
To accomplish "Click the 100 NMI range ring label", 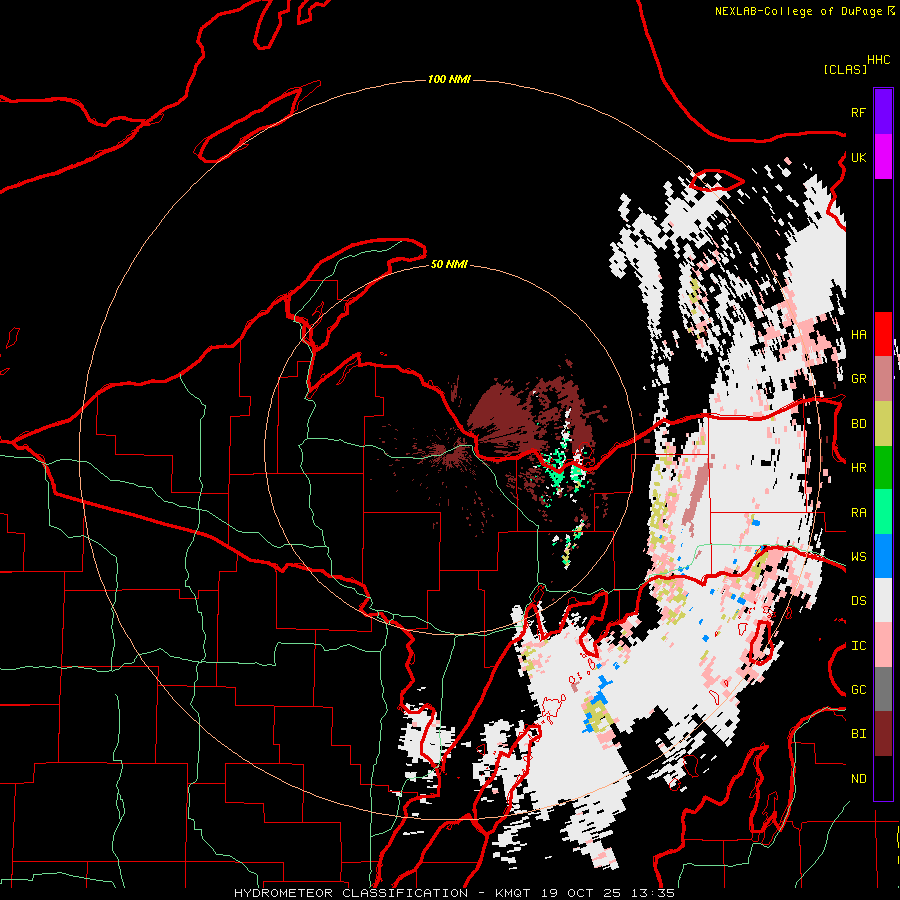I will [449, 79].
